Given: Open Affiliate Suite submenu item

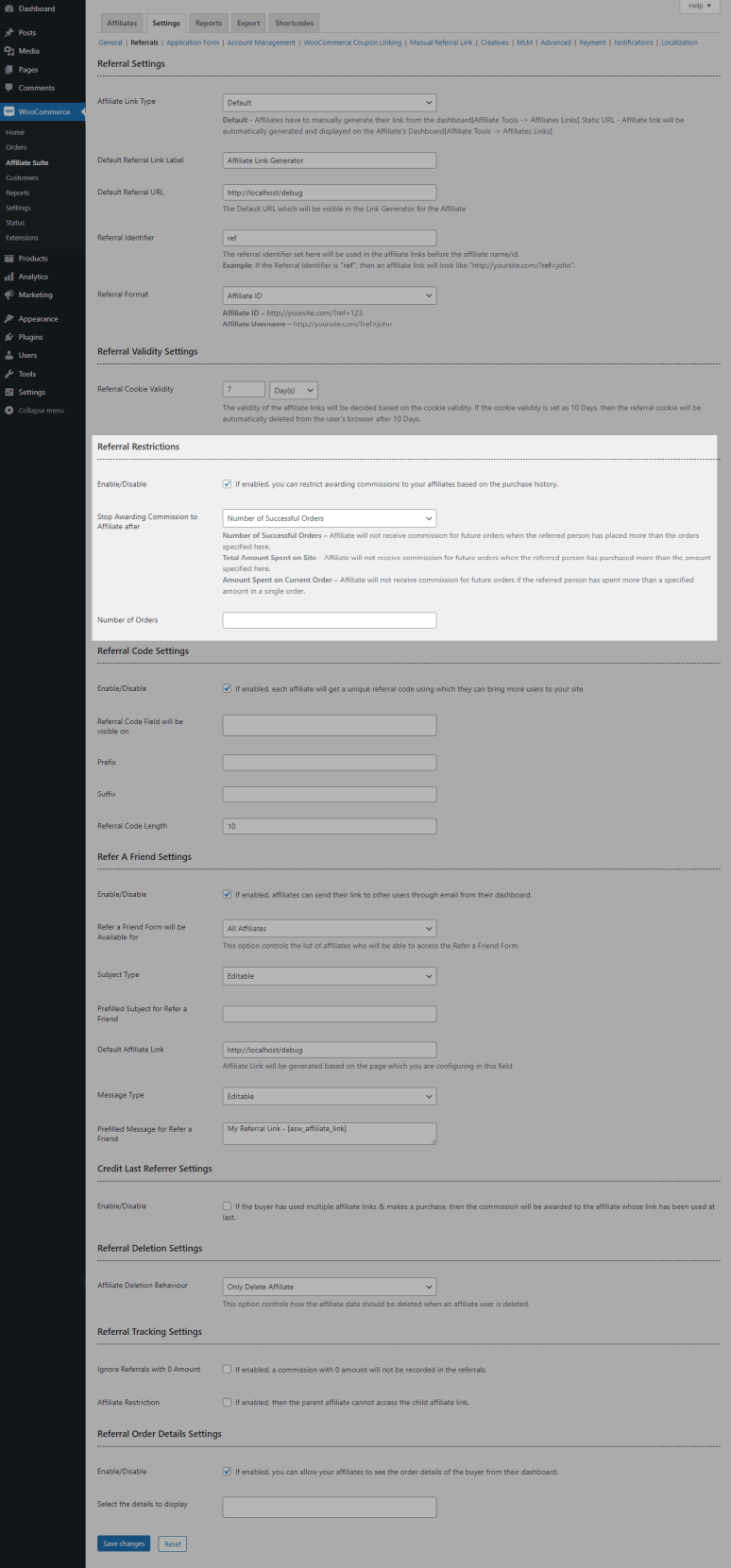Looking at the screenshot, I should pos(27,162).
